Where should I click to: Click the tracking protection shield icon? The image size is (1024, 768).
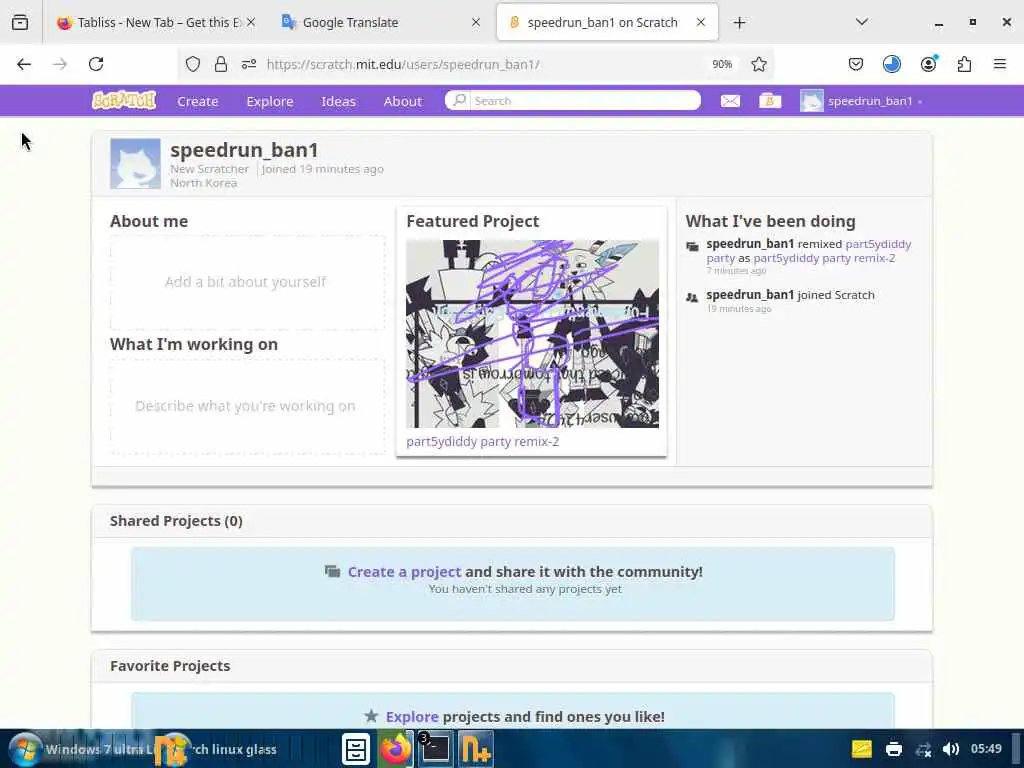point(193,64)
